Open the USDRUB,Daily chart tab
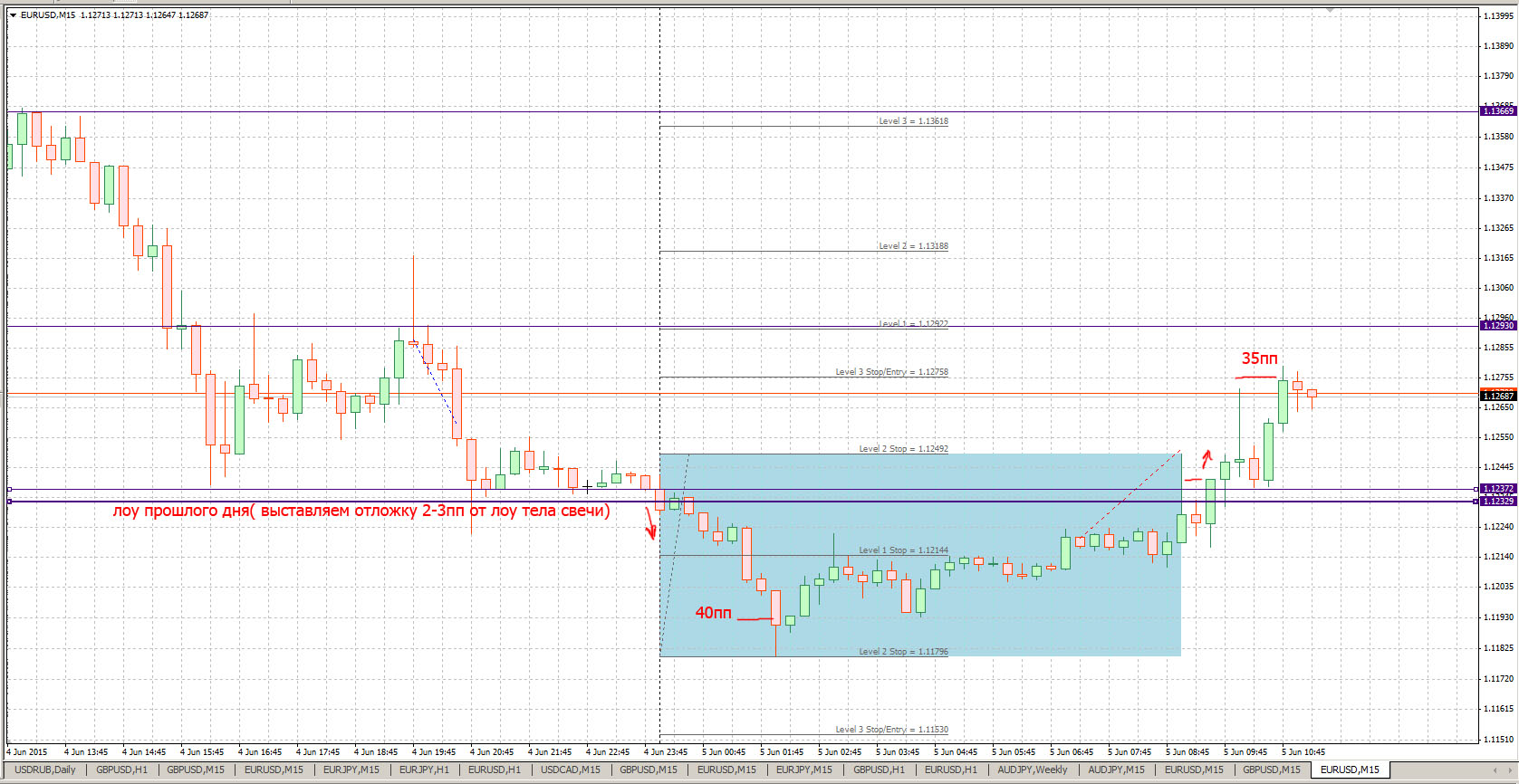 tap(45, 770)
